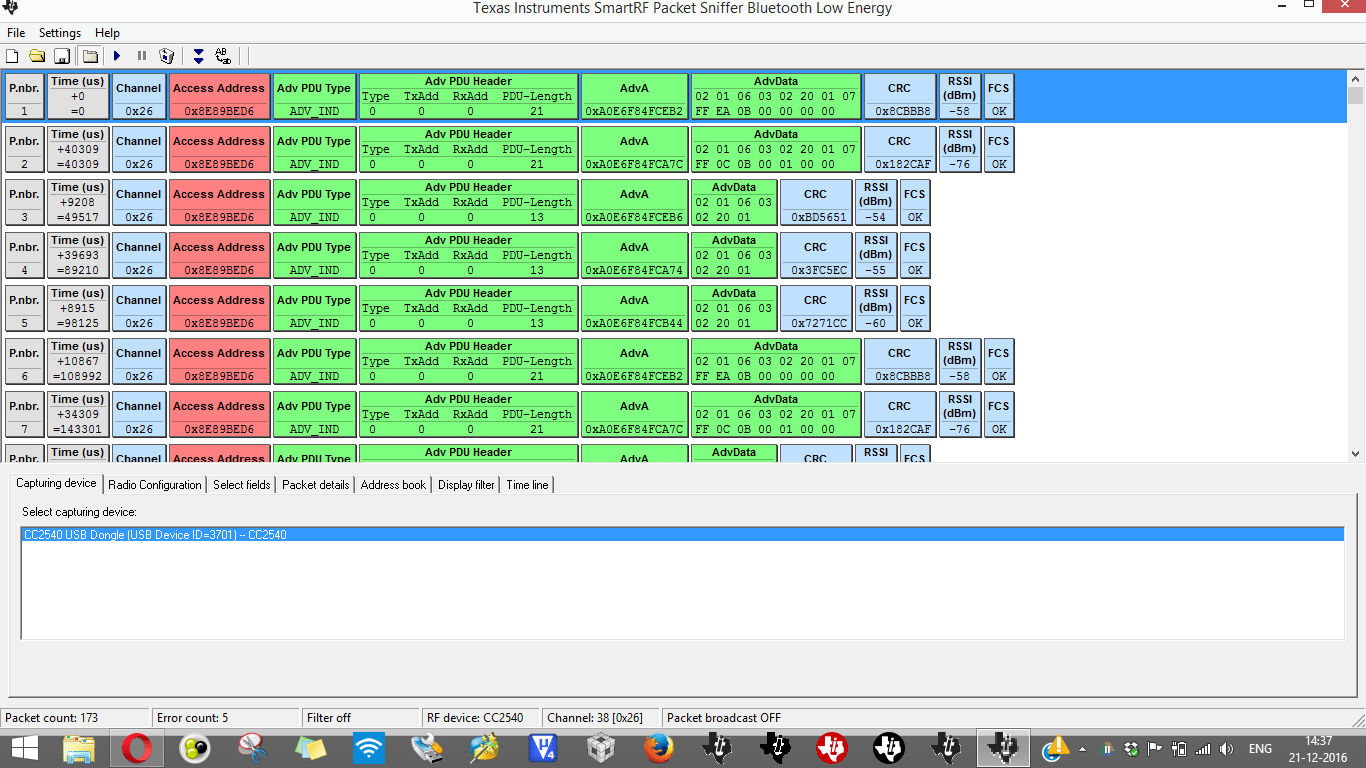Show hidden system tray icons
1366x768 pixels.
coord(1083,749)
